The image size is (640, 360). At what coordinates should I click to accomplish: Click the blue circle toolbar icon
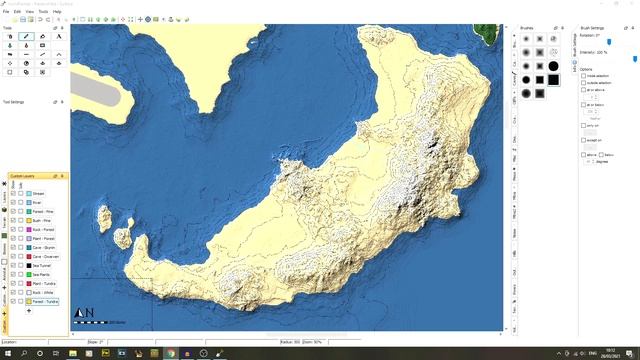[x=148, y=20]
